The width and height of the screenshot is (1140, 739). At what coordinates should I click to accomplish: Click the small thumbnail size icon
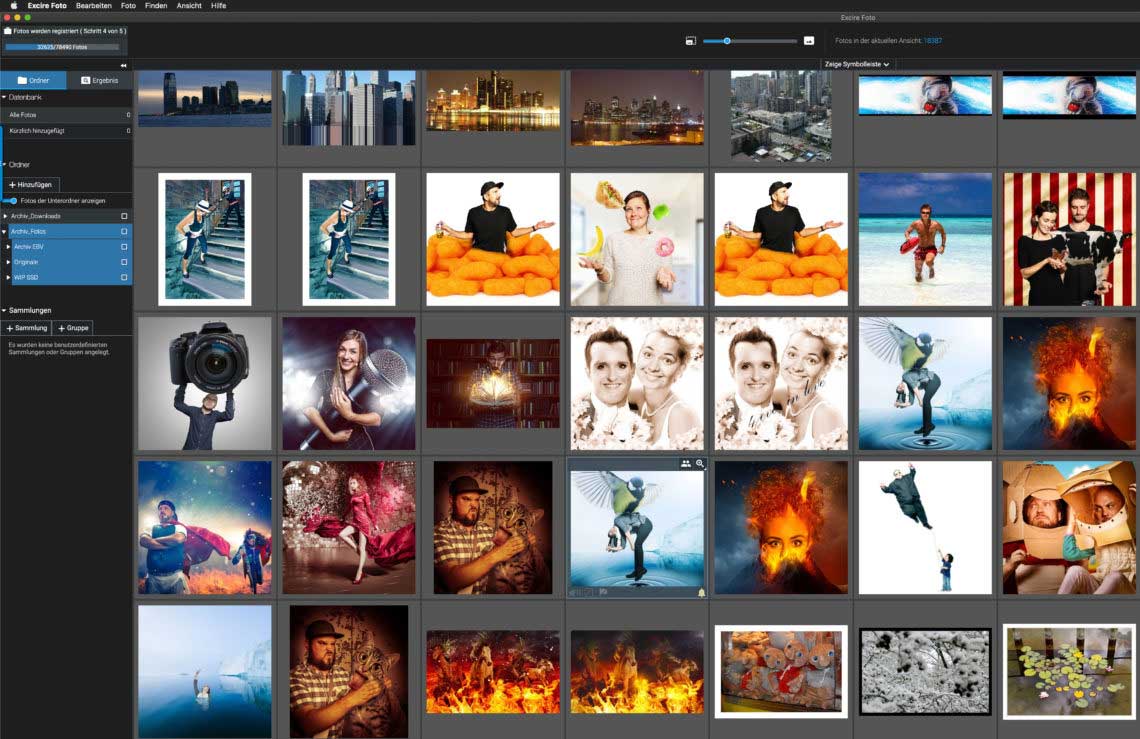point(690,41)
